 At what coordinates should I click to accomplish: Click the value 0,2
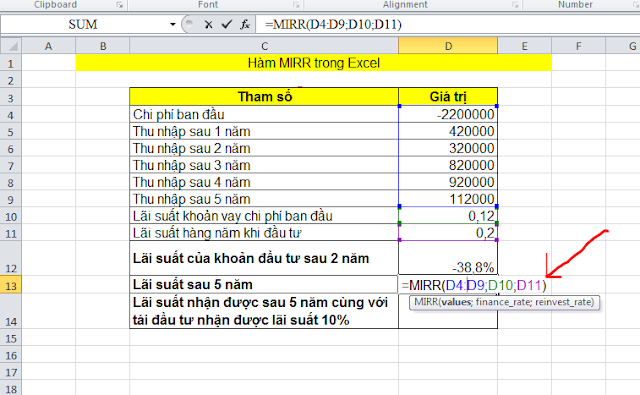486,233
